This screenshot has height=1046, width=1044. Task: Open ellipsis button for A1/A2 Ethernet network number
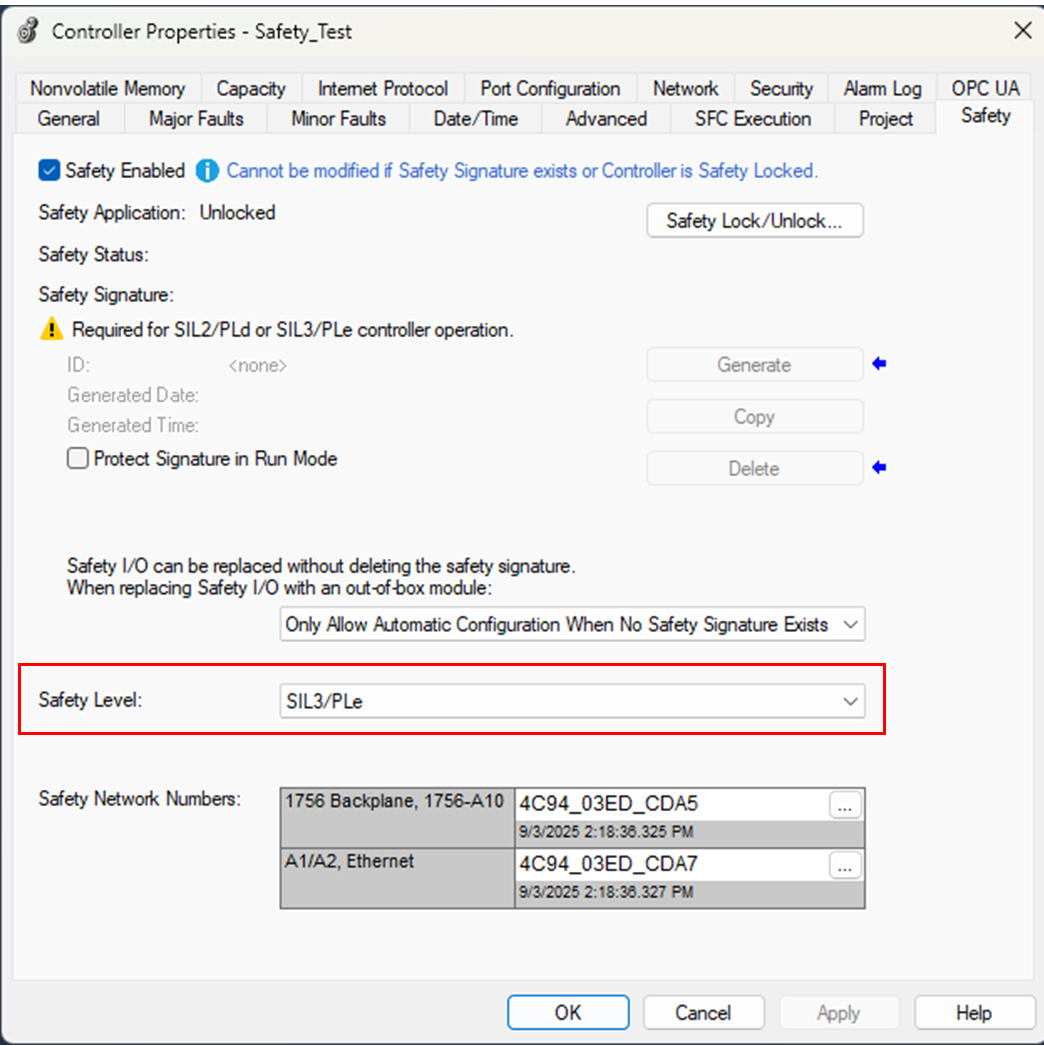[x=845, y=866]
